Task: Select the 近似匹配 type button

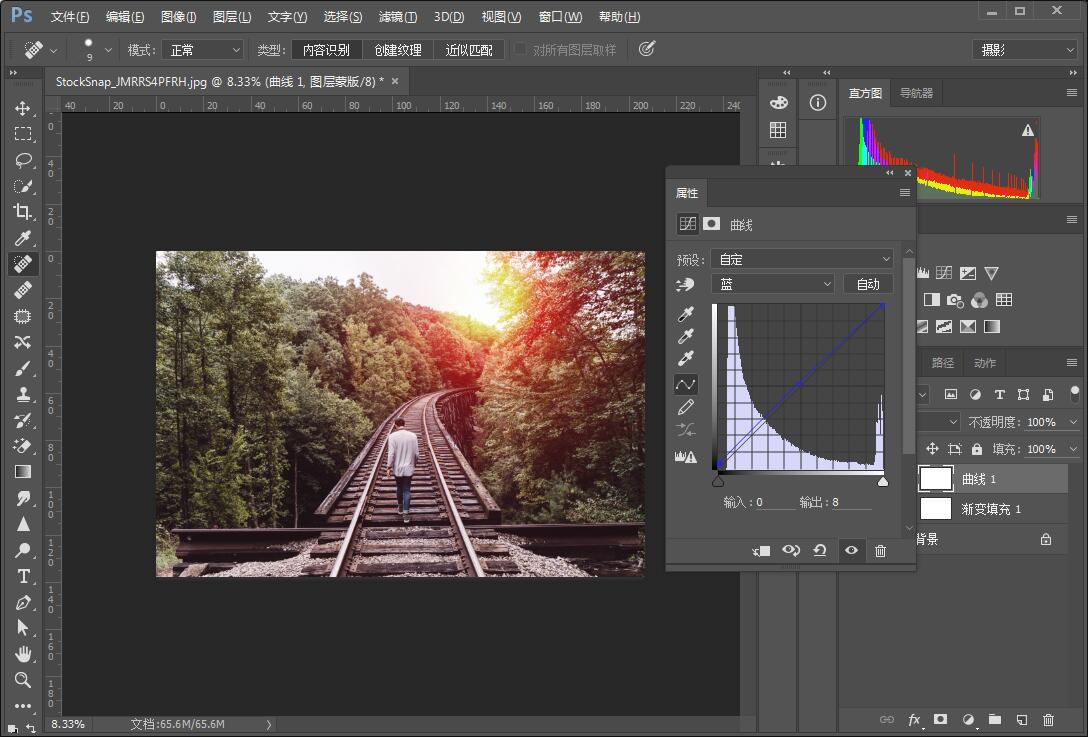Action: (468, 50)
